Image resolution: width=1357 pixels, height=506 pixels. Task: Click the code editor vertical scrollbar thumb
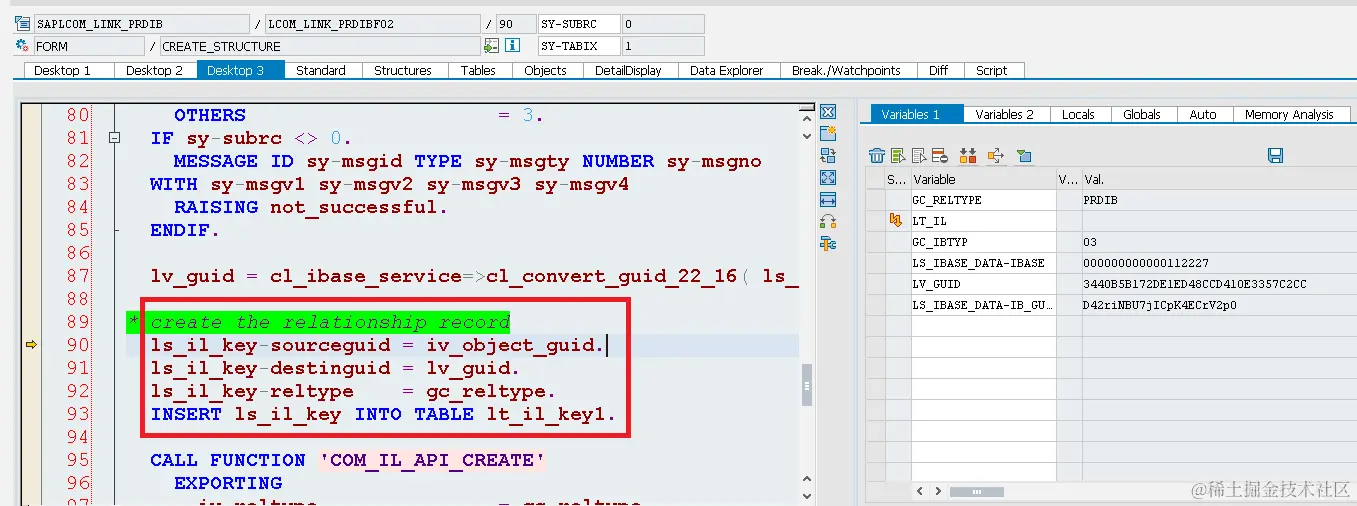click(x=807, y=386)
